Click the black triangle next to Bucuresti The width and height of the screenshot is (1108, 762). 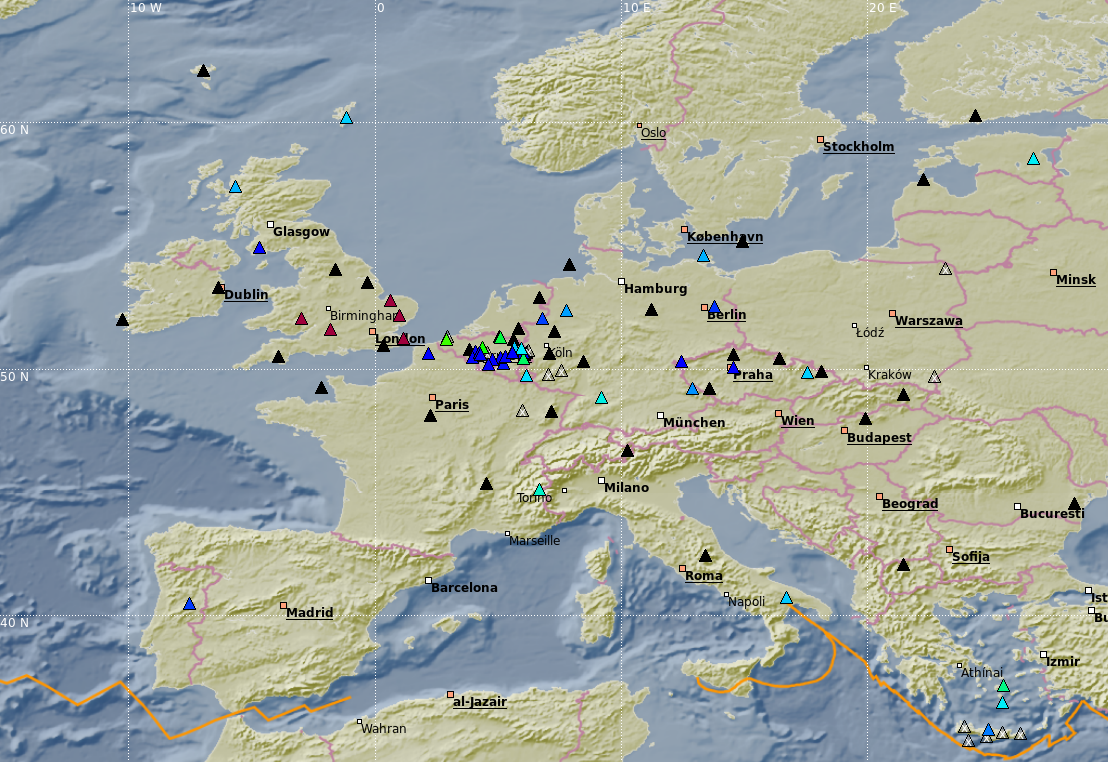pos(1074,504)
